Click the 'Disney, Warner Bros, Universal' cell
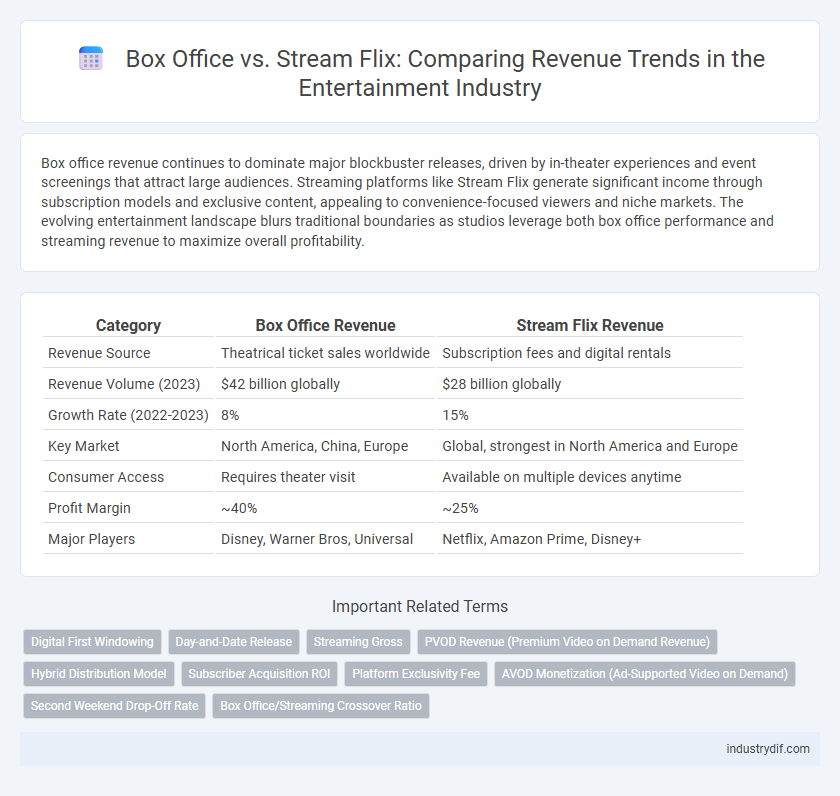 click(325, 539)
